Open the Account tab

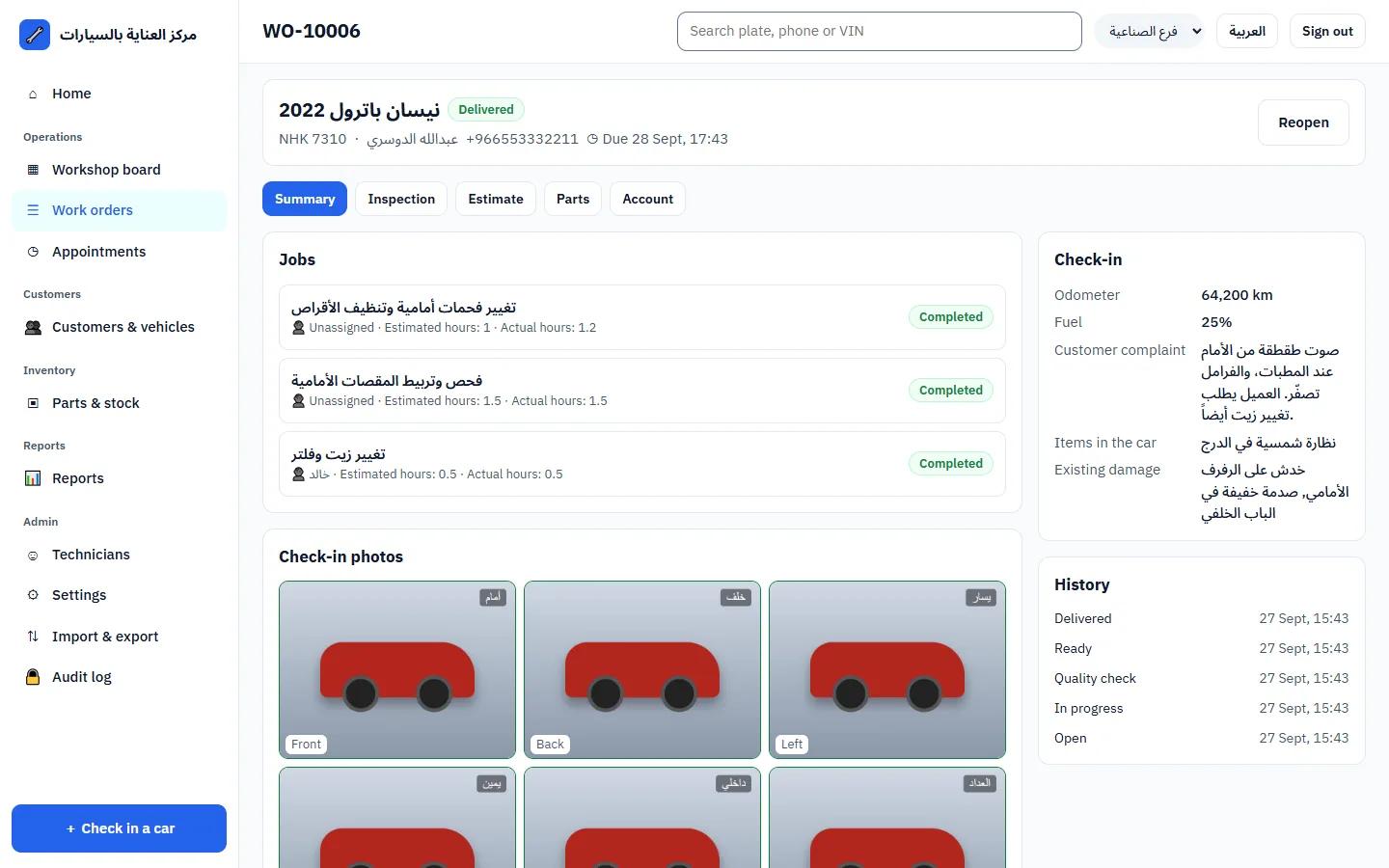[647, 199]
